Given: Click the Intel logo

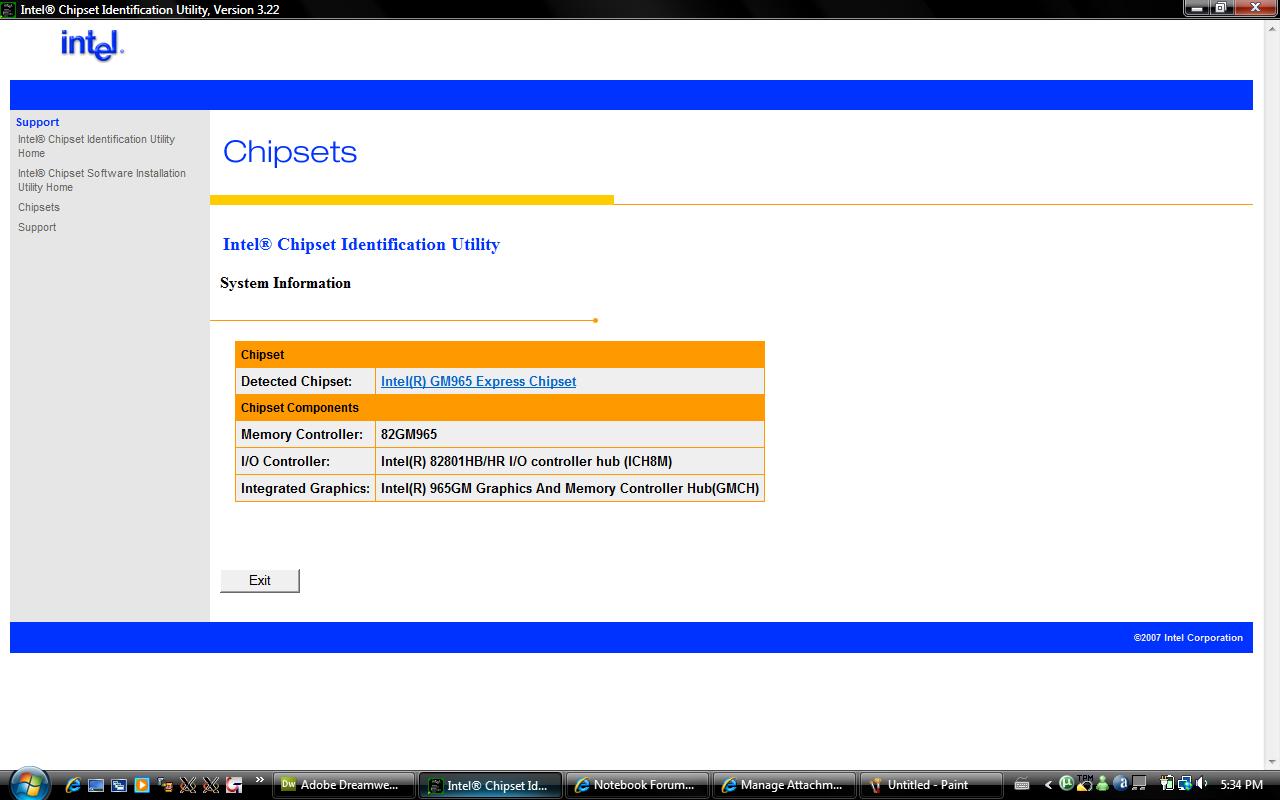Looking at the screenshot, I should point(92,45).
